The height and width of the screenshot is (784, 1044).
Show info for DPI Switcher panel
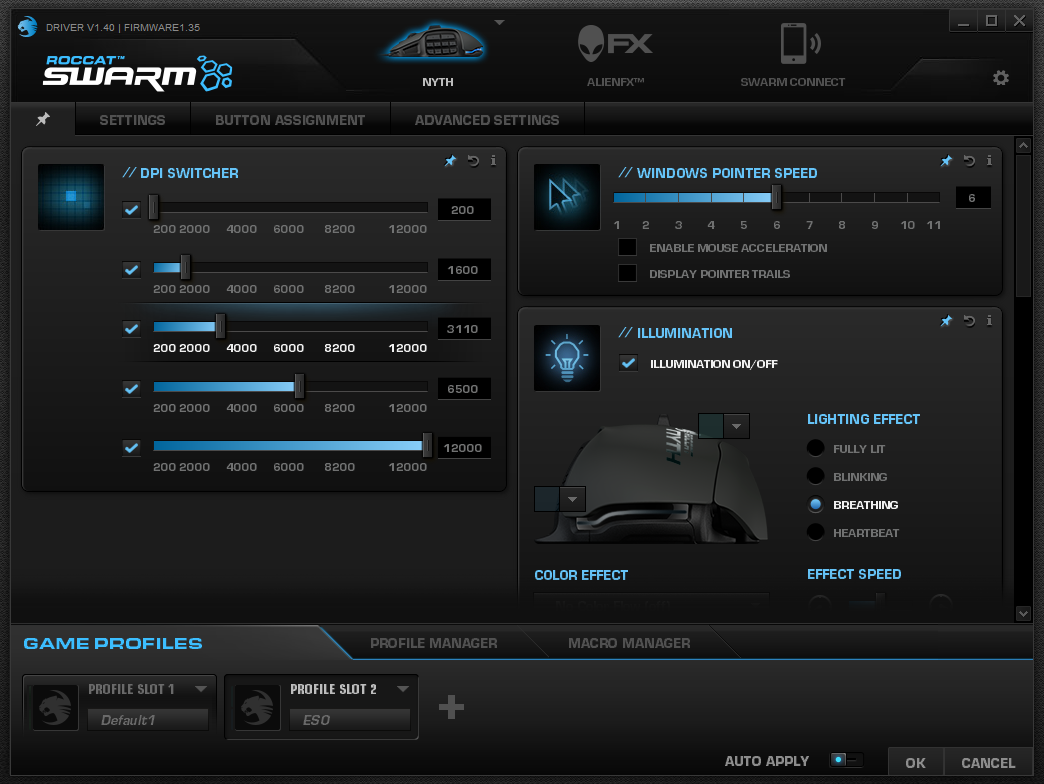[x=493, y=160]
